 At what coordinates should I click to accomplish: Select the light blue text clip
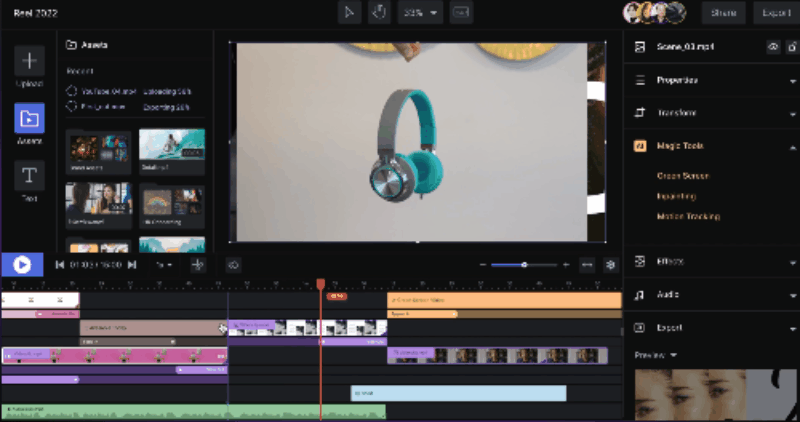458,393
